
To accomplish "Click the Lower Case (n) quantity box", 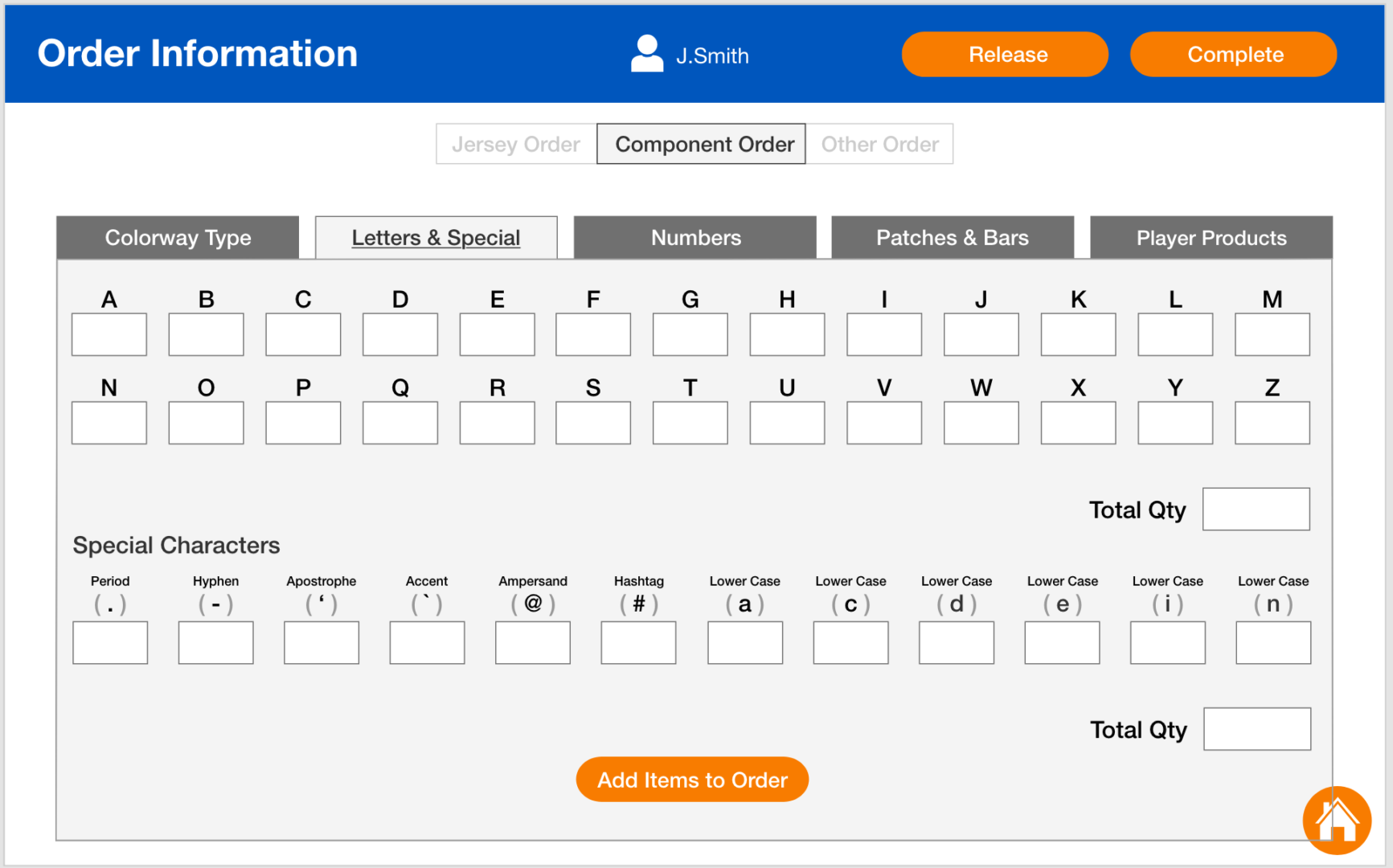I will pyautogui.click(x=1273, y=643).
